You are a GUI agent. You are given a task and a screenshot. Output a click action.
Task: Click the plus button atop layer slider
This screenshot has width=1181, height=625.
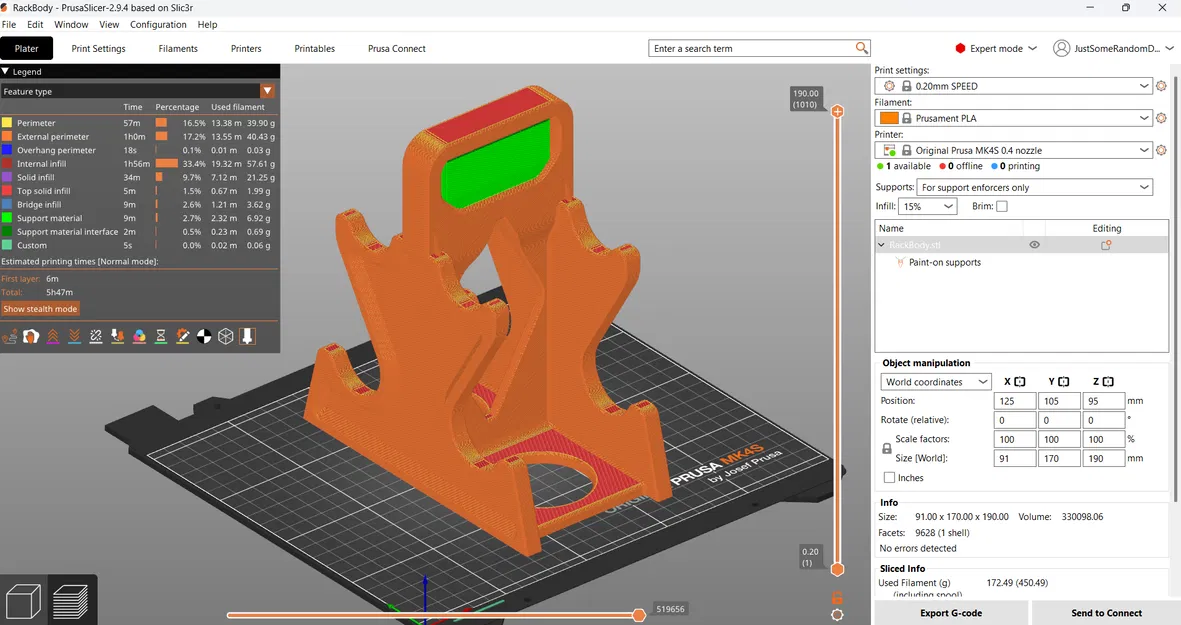tap(837, 111)
